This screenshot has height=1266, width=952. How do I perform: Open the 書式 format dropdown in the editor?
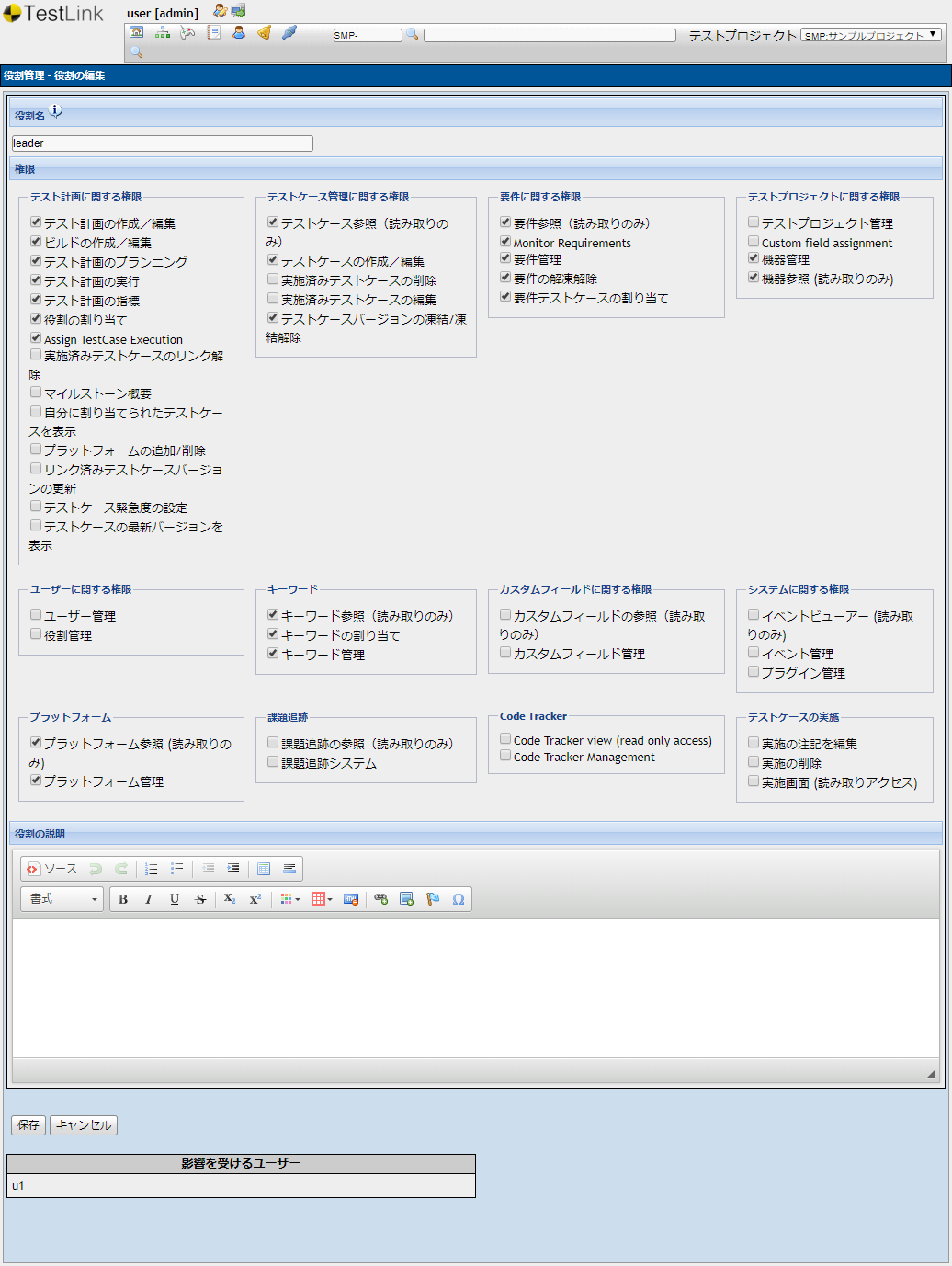coord(61,899)
